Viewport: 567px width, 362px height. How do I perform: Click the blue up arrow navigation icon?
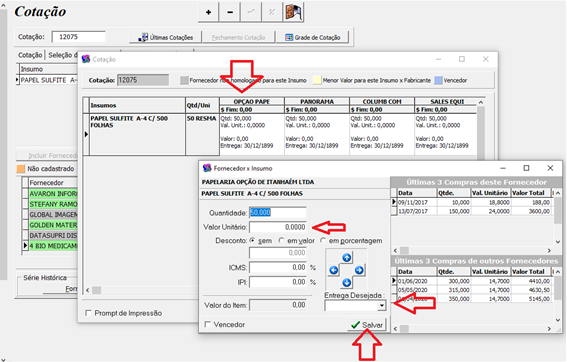pyautogui.click(x=346, y=257)
